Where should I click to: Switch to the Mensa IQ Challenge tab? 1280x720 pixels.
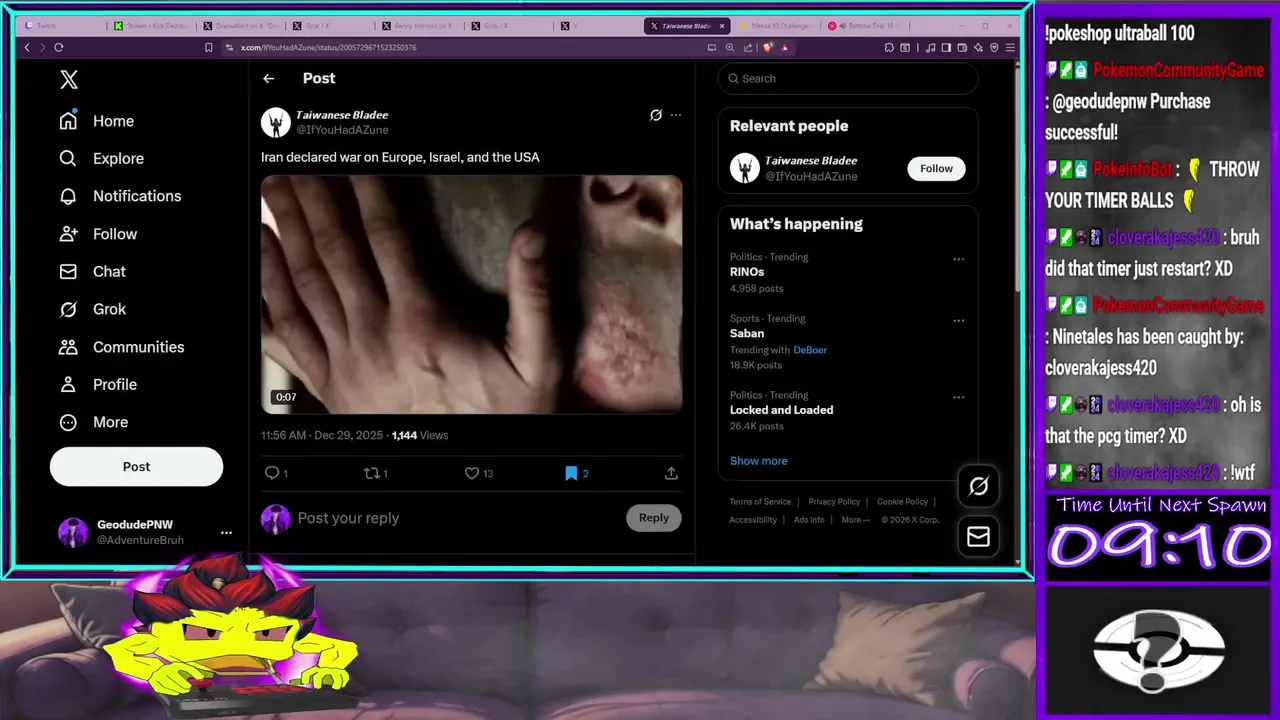[777, 26]
